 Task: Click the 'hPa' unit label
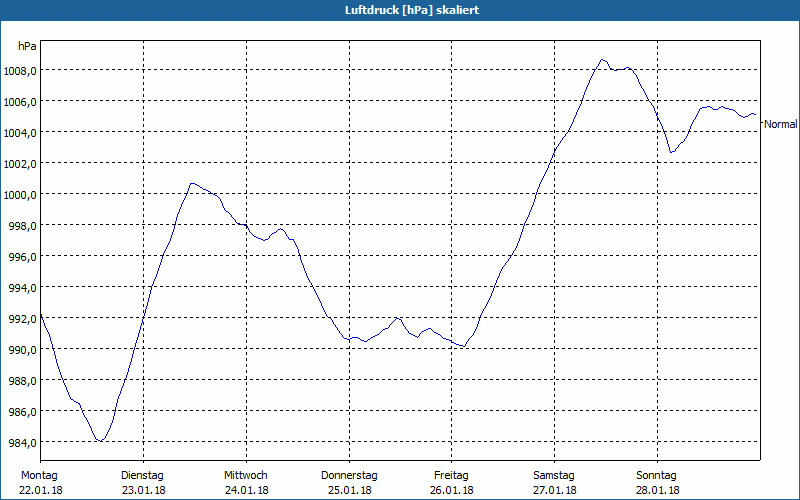[x=27, y=46]
